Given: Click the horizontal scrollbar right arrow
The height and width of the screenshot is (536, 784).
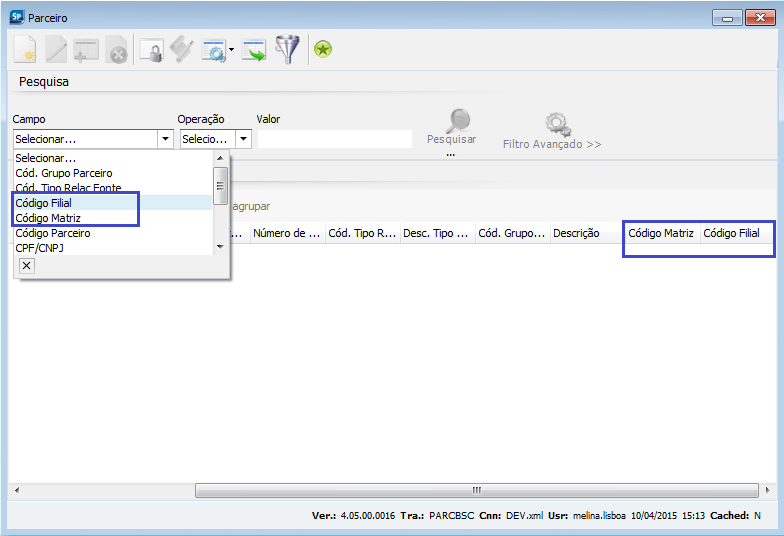Looking at the screenshot, I should 768,490.
